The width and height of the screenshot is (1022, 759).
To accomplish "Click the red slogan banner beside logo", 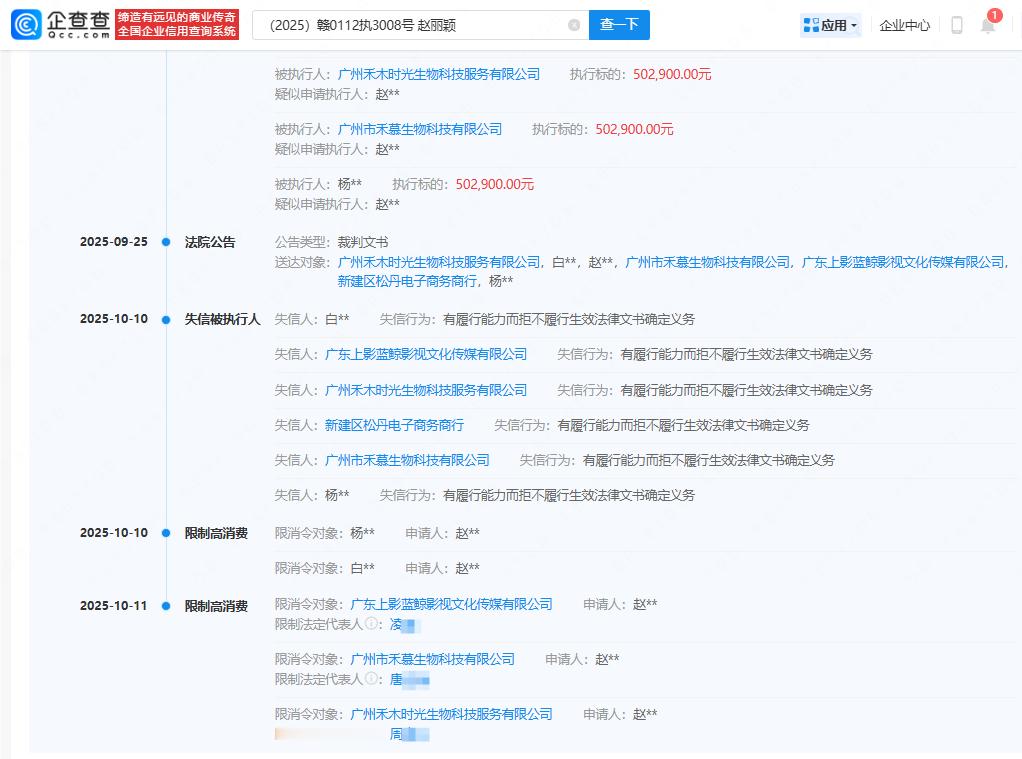I will coord(177,24).
